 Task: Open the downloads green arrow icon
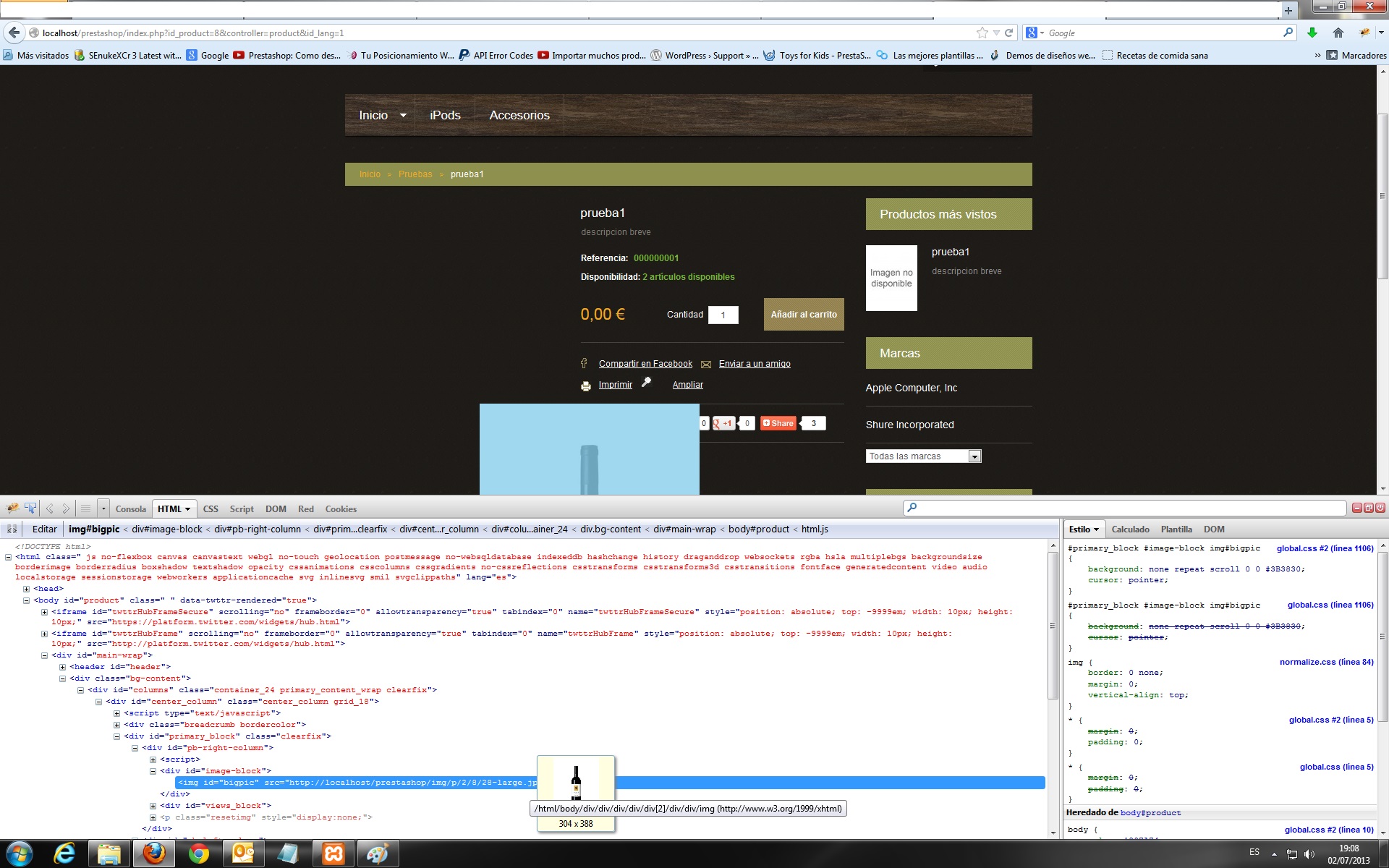tap(1312, 33)
